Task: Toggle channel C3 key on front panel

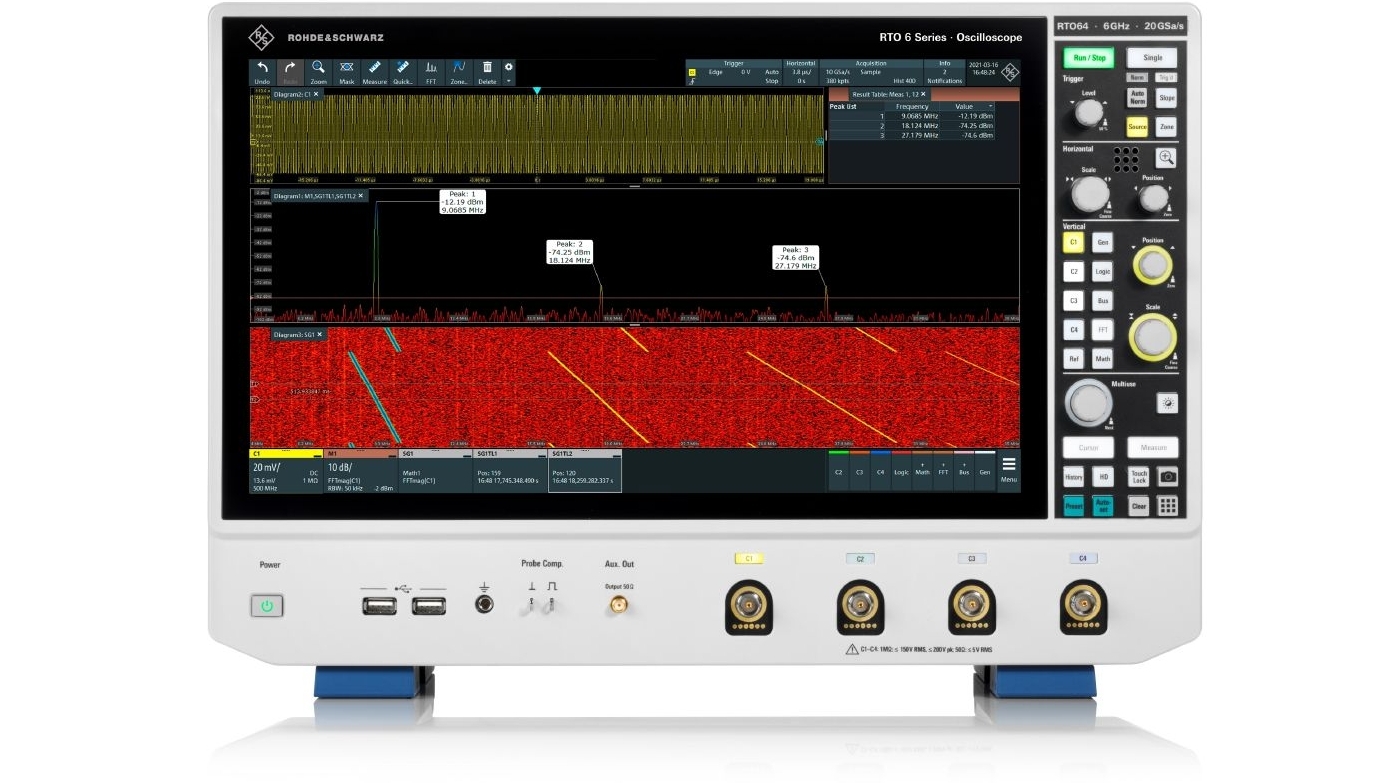Action: (1073, 300)
